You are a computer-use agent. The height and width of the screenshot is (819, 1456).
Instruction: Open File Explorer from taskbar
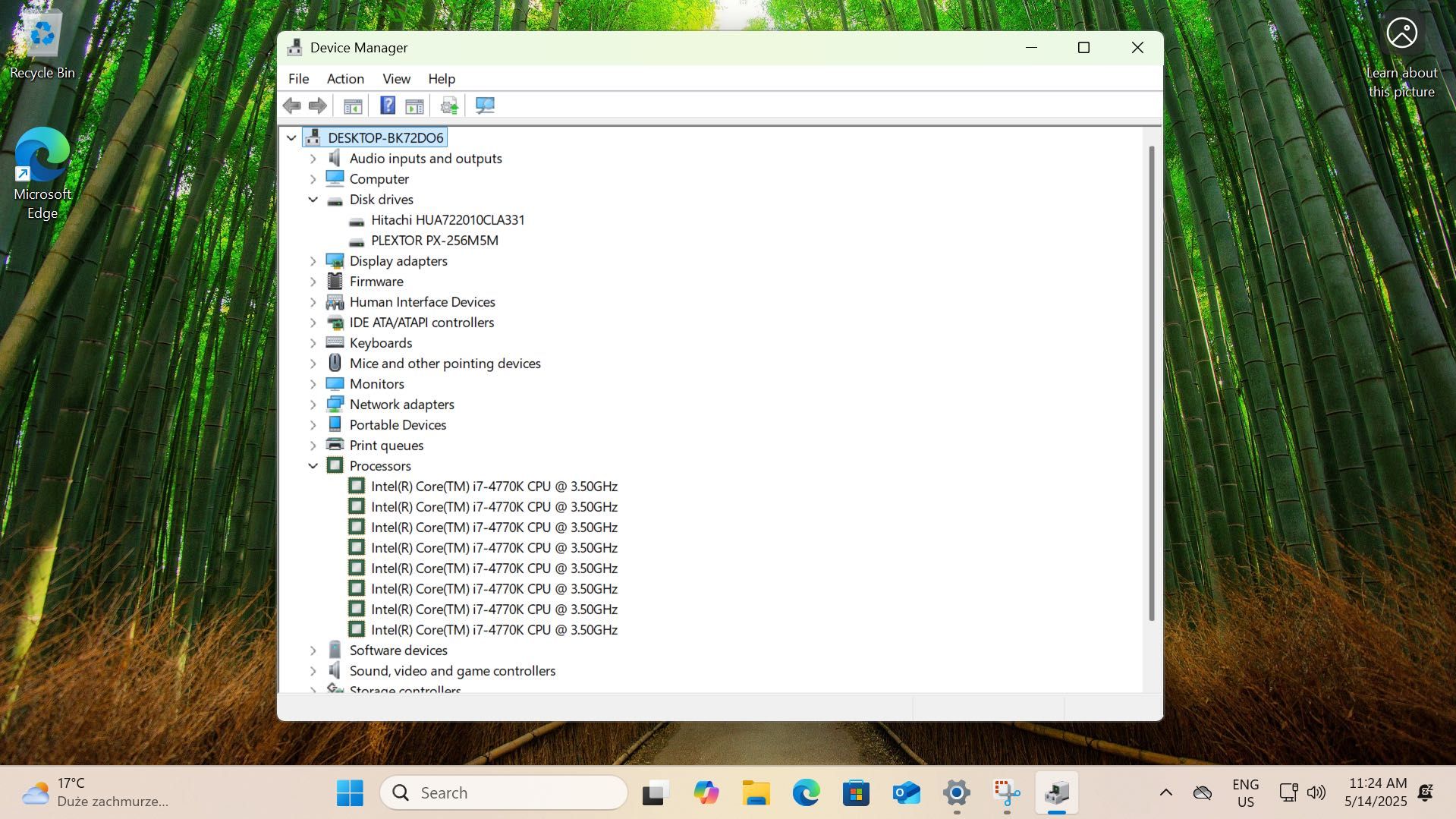[x=756, y=793]
